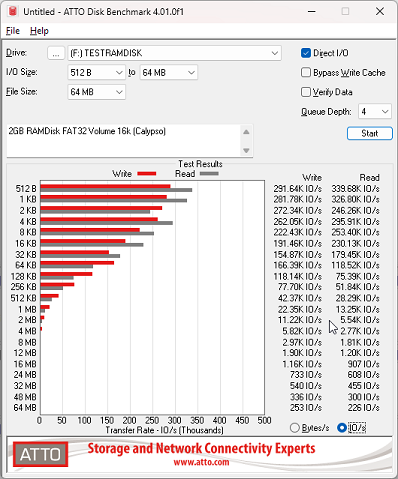The height and width of the screenshot is (479, 398).
Task: Open the Drive dropdown (F:) TESTRAMDISK
Action: pos(174,53)
